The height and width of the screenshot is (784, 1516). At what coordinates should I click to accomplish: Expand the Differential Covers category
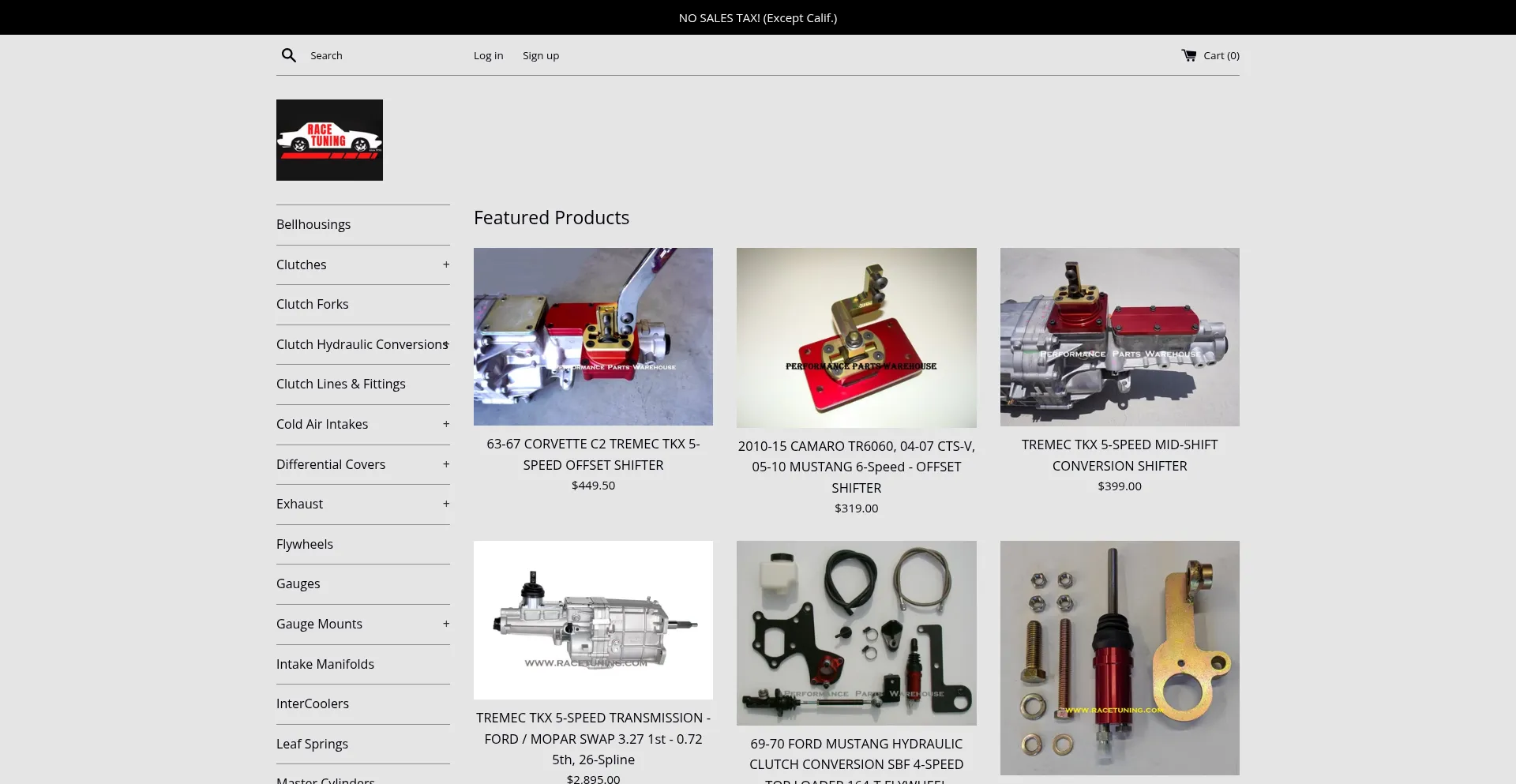coord(446,464)
